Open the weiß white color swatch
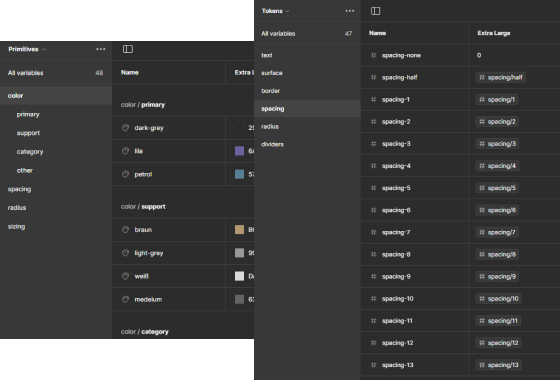 pyautogui.click(x=239, y=276)
